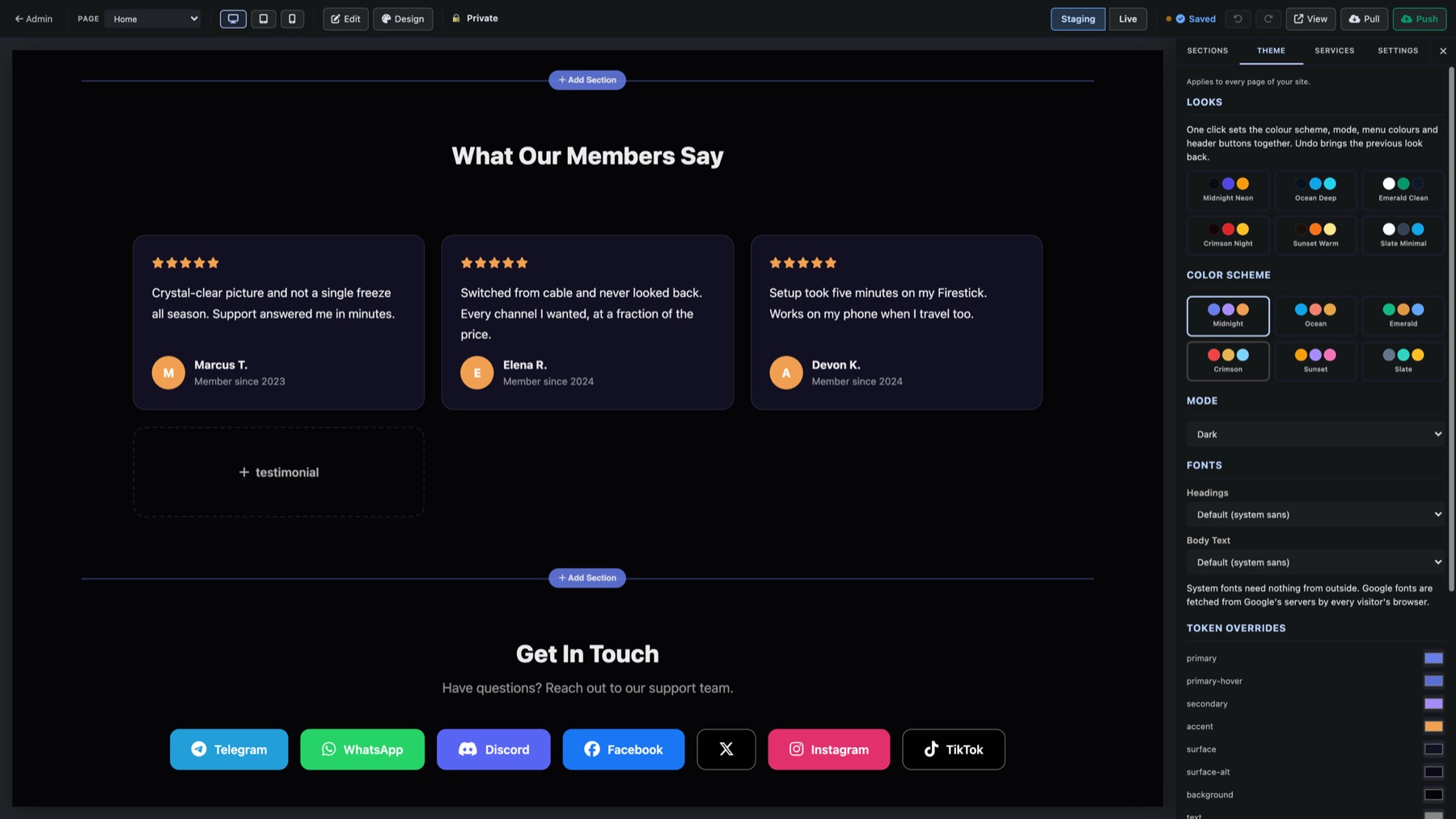
Task: Open the Headings font dropdown
Action: (1315, 515)
